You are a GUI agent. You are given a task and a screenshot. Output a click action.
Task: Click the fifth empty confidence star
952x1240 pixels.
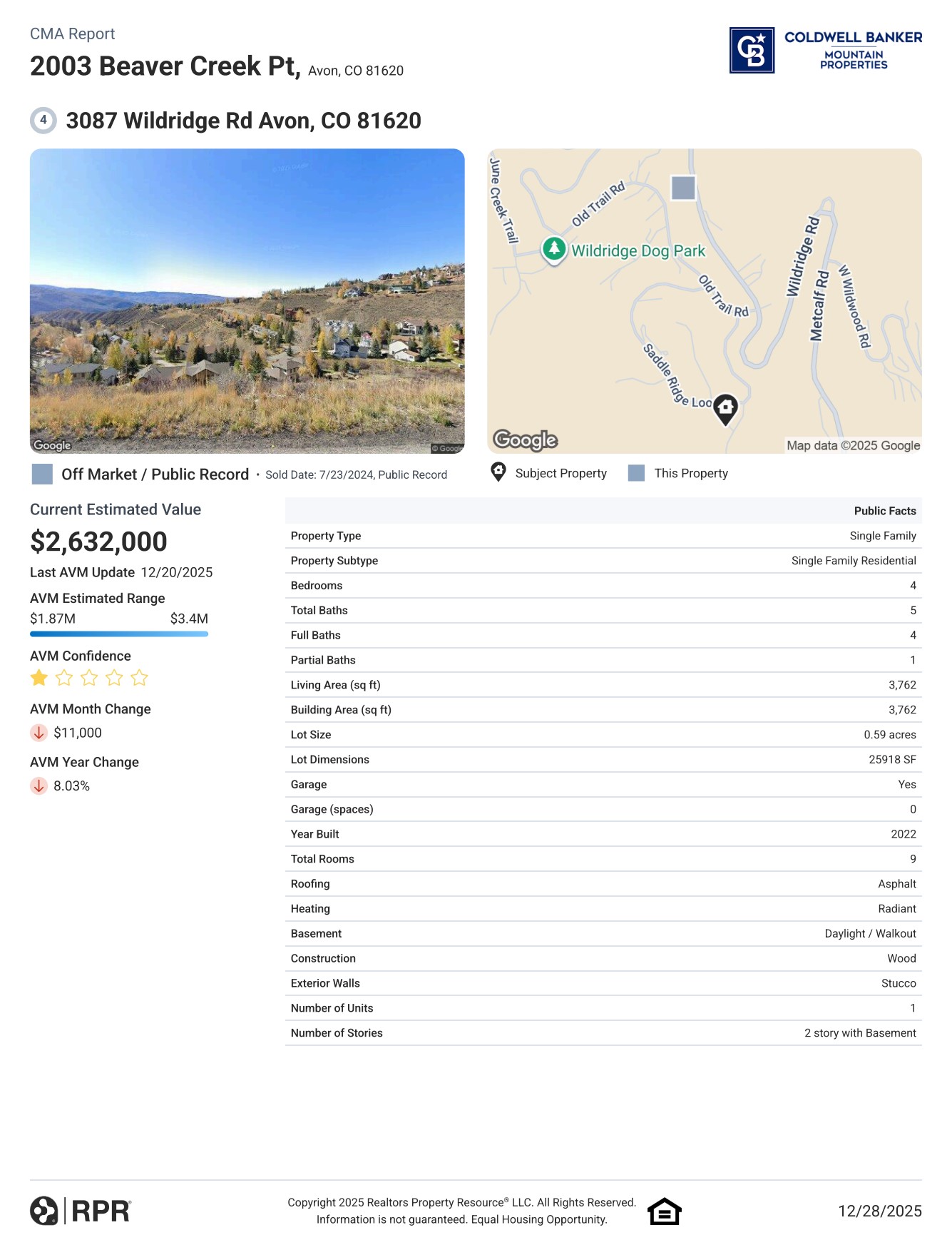pos(140,678)
